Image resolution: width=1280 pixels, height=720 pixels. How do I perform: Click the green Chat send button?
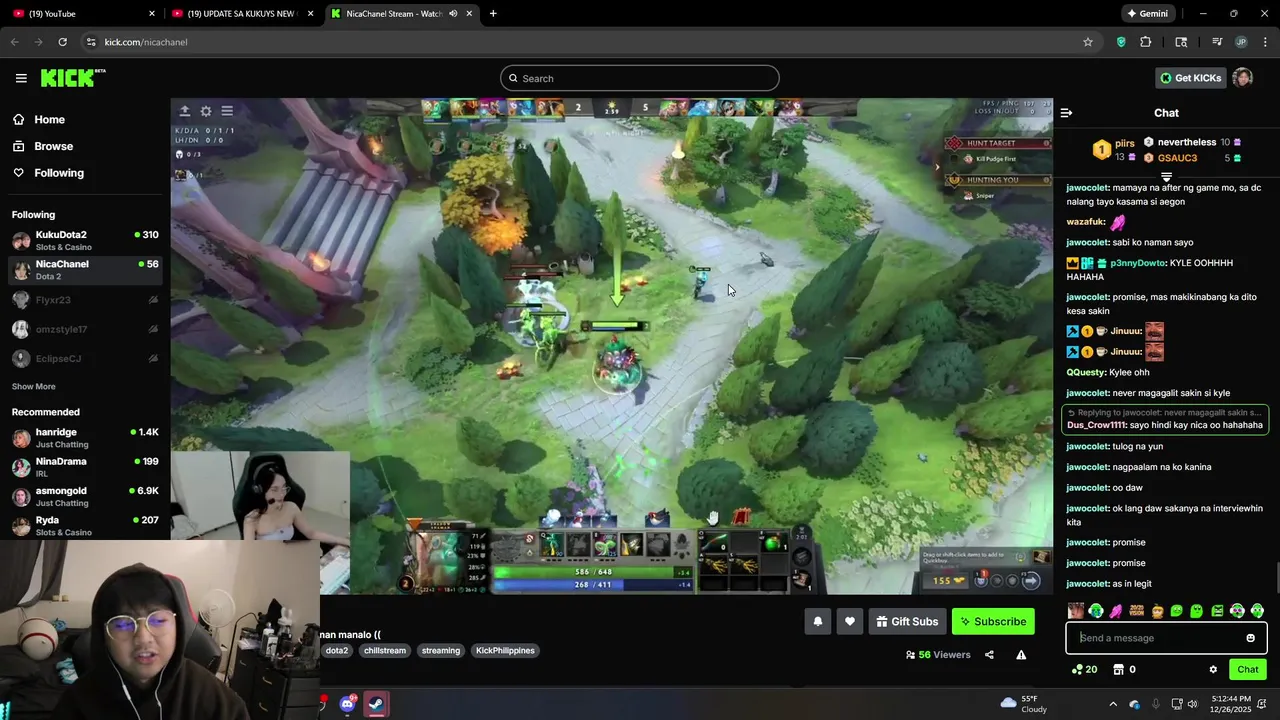(1248, 670)
